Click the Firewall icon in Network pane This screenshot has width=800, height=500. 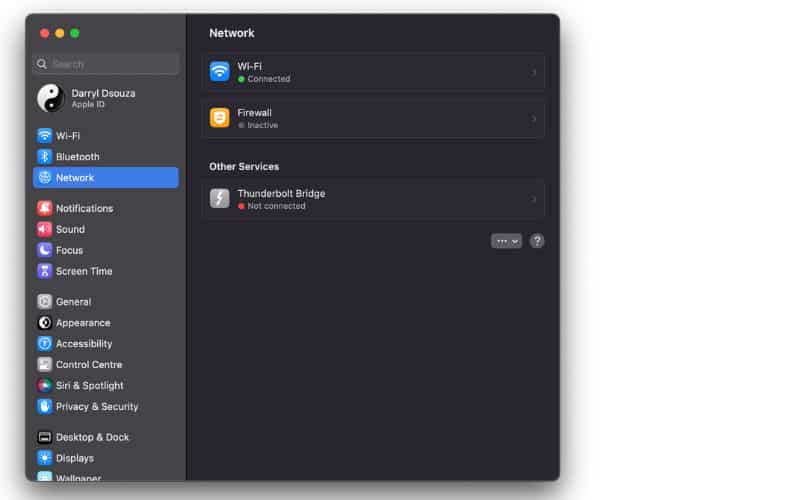pyautogui.click(x=220, y=118)
